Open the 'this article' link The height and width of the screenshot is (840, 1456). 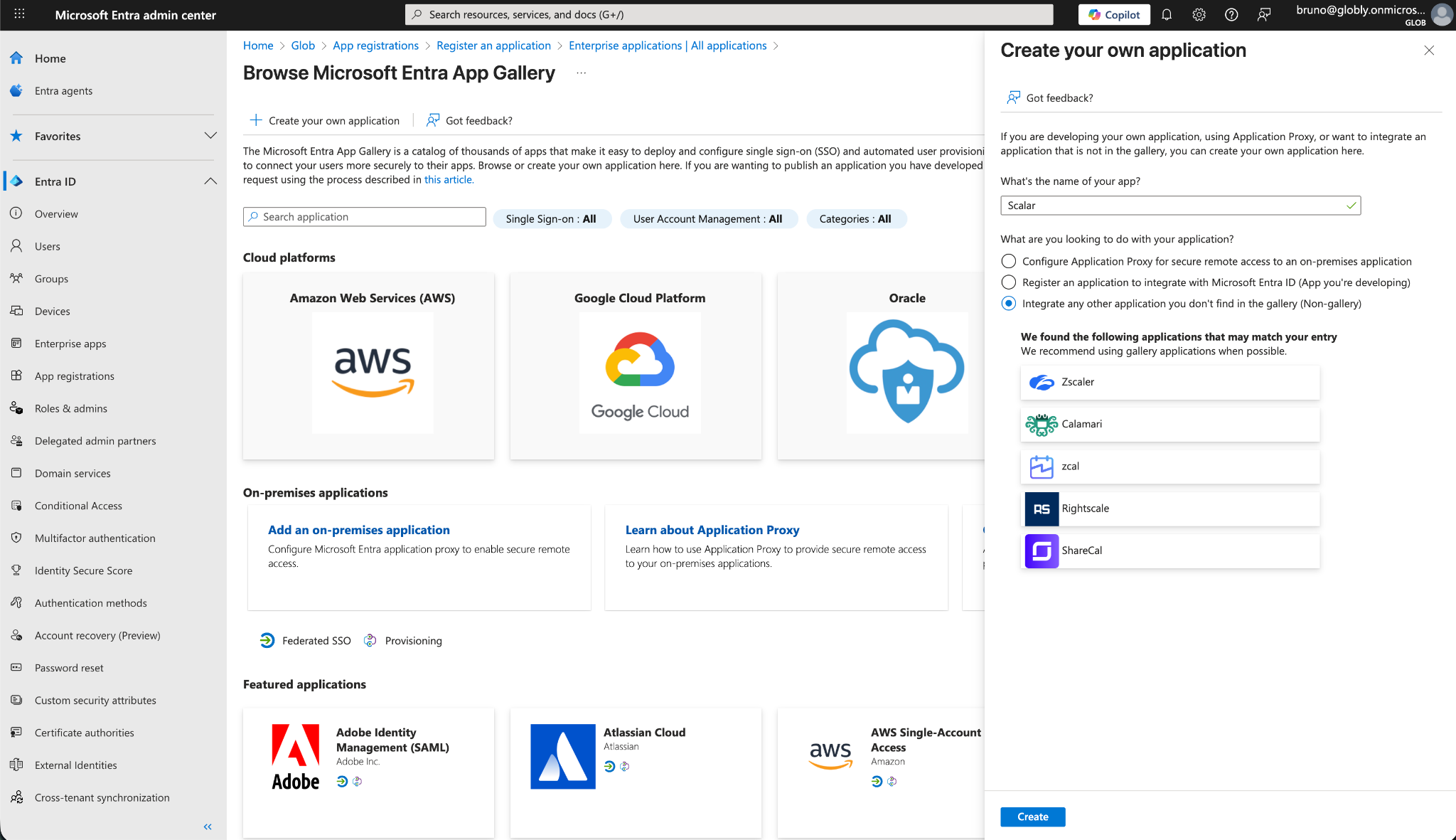pos(449,180)
